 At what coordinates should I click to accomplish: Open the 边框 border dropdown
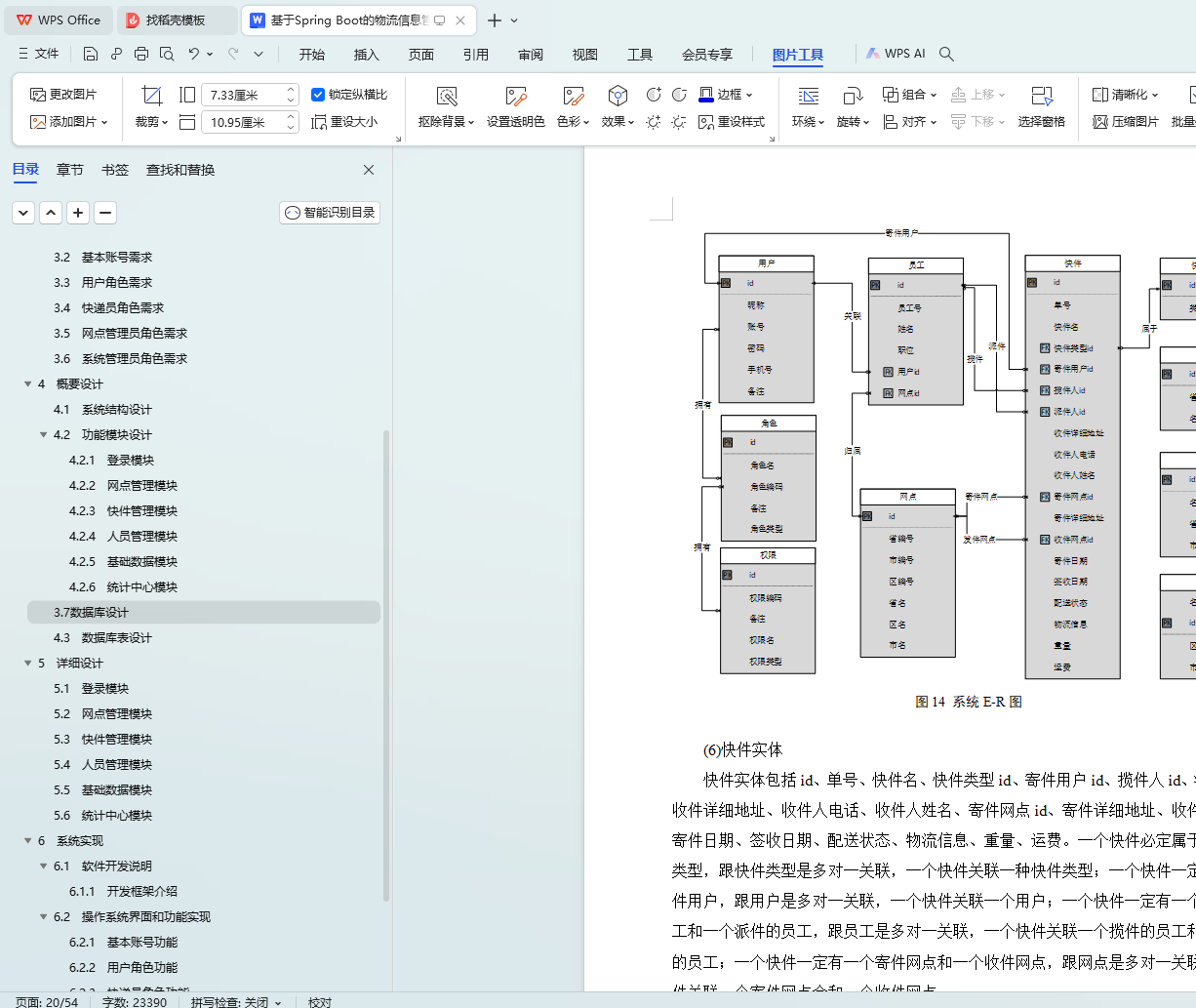[x=726, y=95]
